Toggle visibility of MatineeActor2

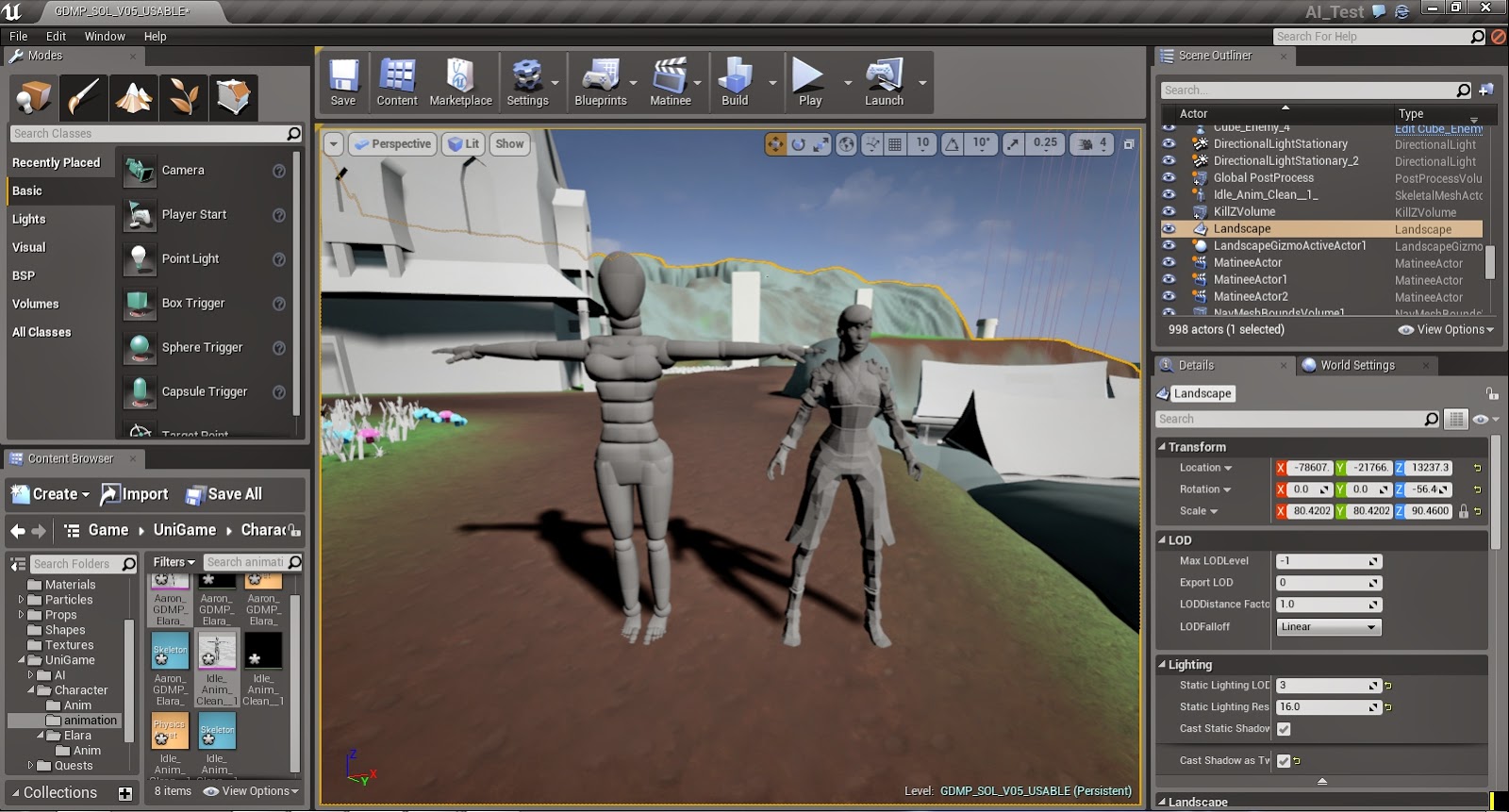[x=1169, y=297]
